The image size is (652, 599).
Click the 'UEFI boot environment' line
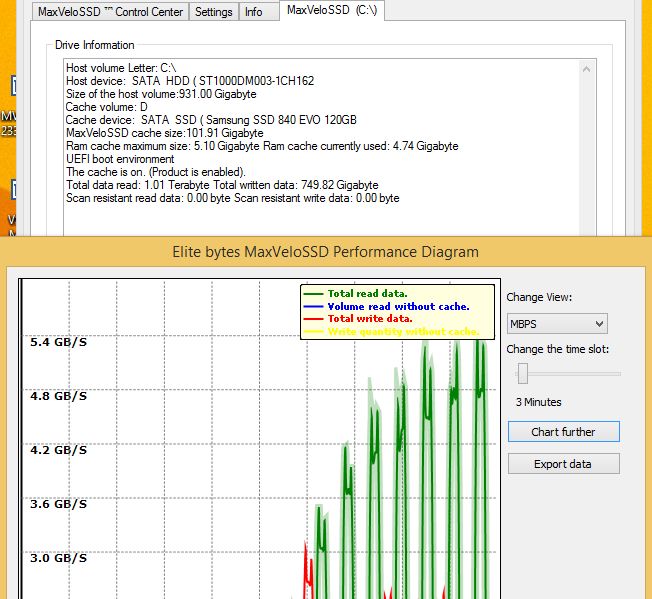(x=120, y=159)
